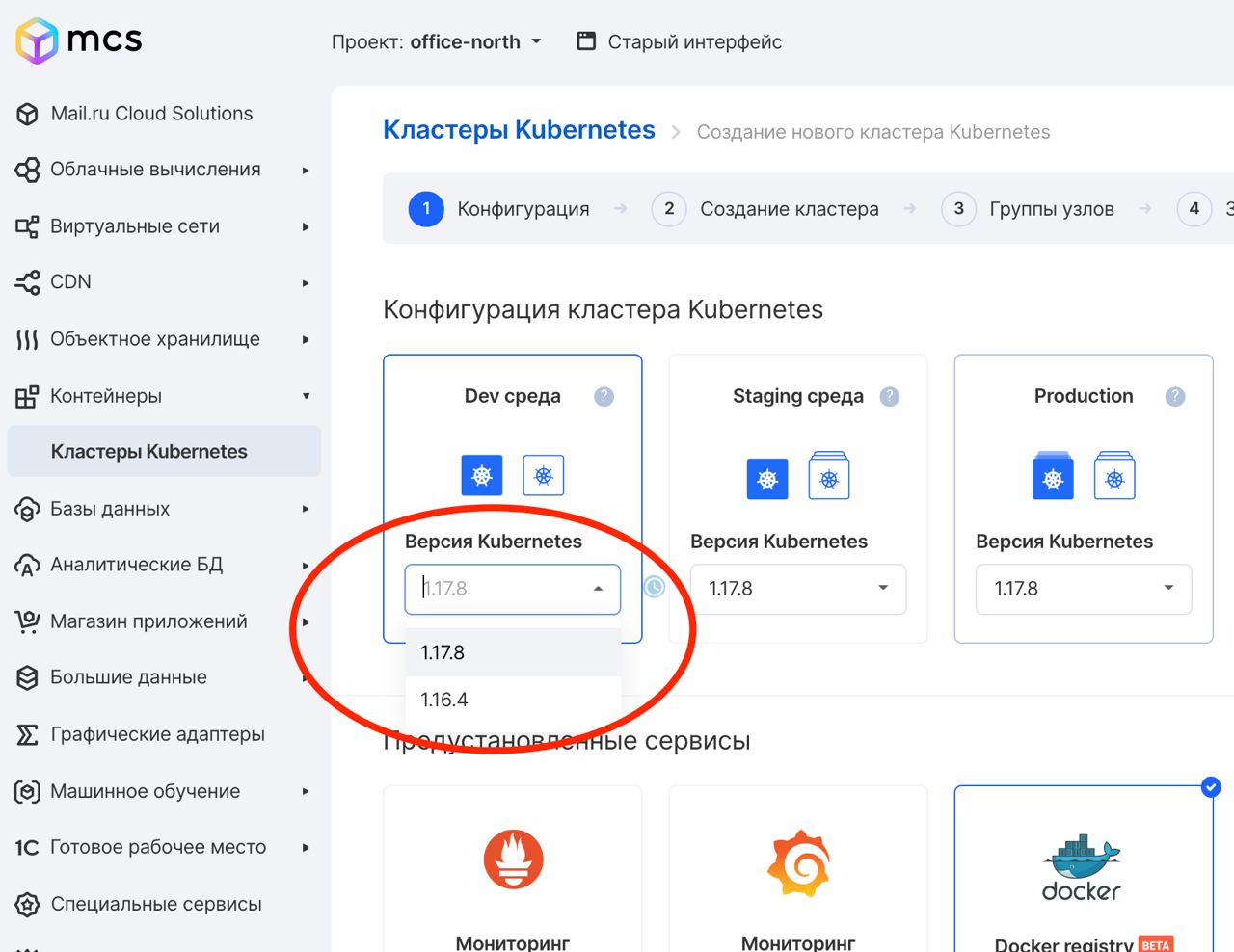Image resolution: width=1234 pixels, height=952 pixels.
Task: Click Dev среда solid Kubernetes icon
Action: 482,475
